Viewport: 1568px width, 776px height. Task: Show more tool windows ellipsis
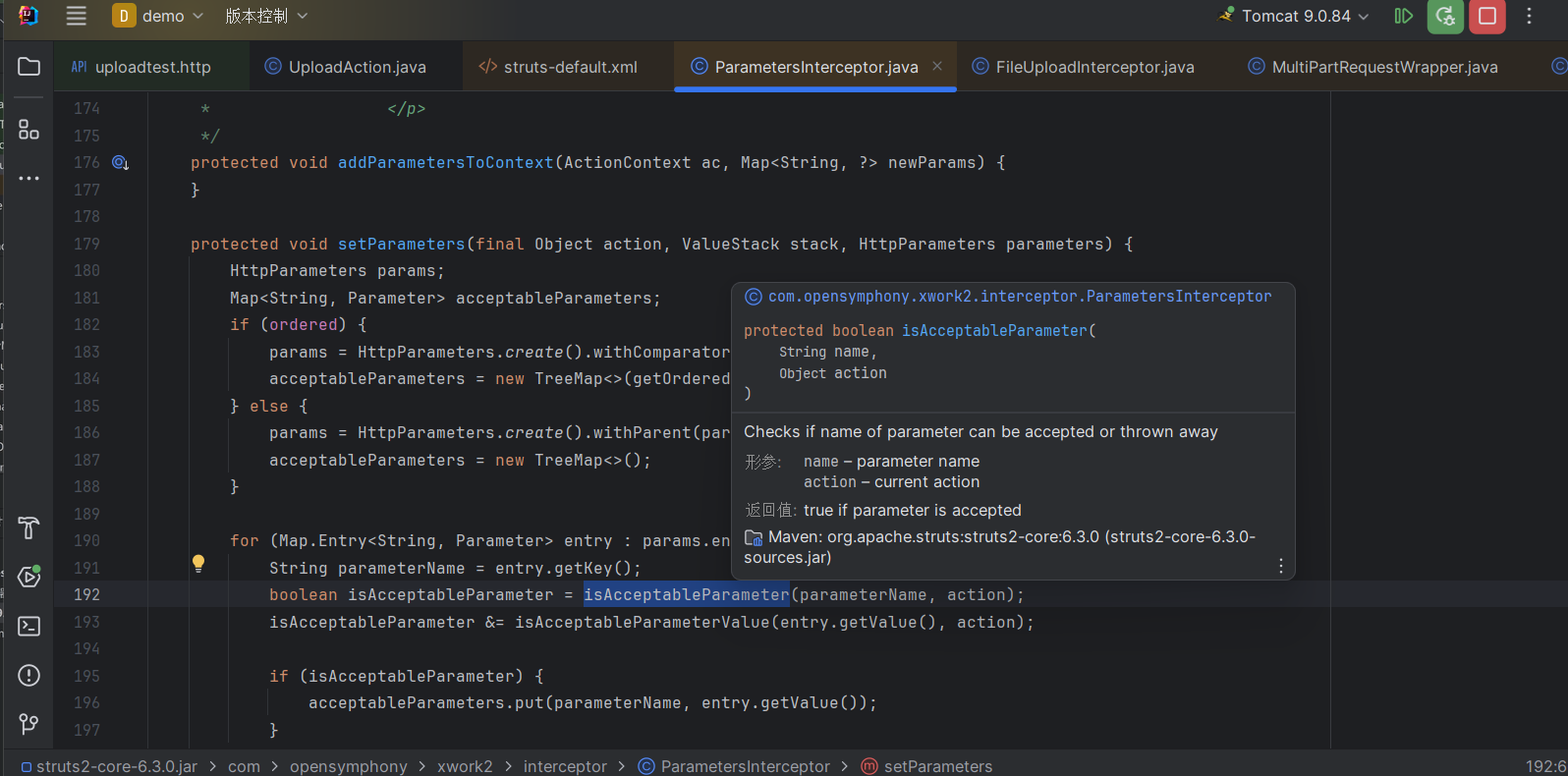(x=28, y=178)
